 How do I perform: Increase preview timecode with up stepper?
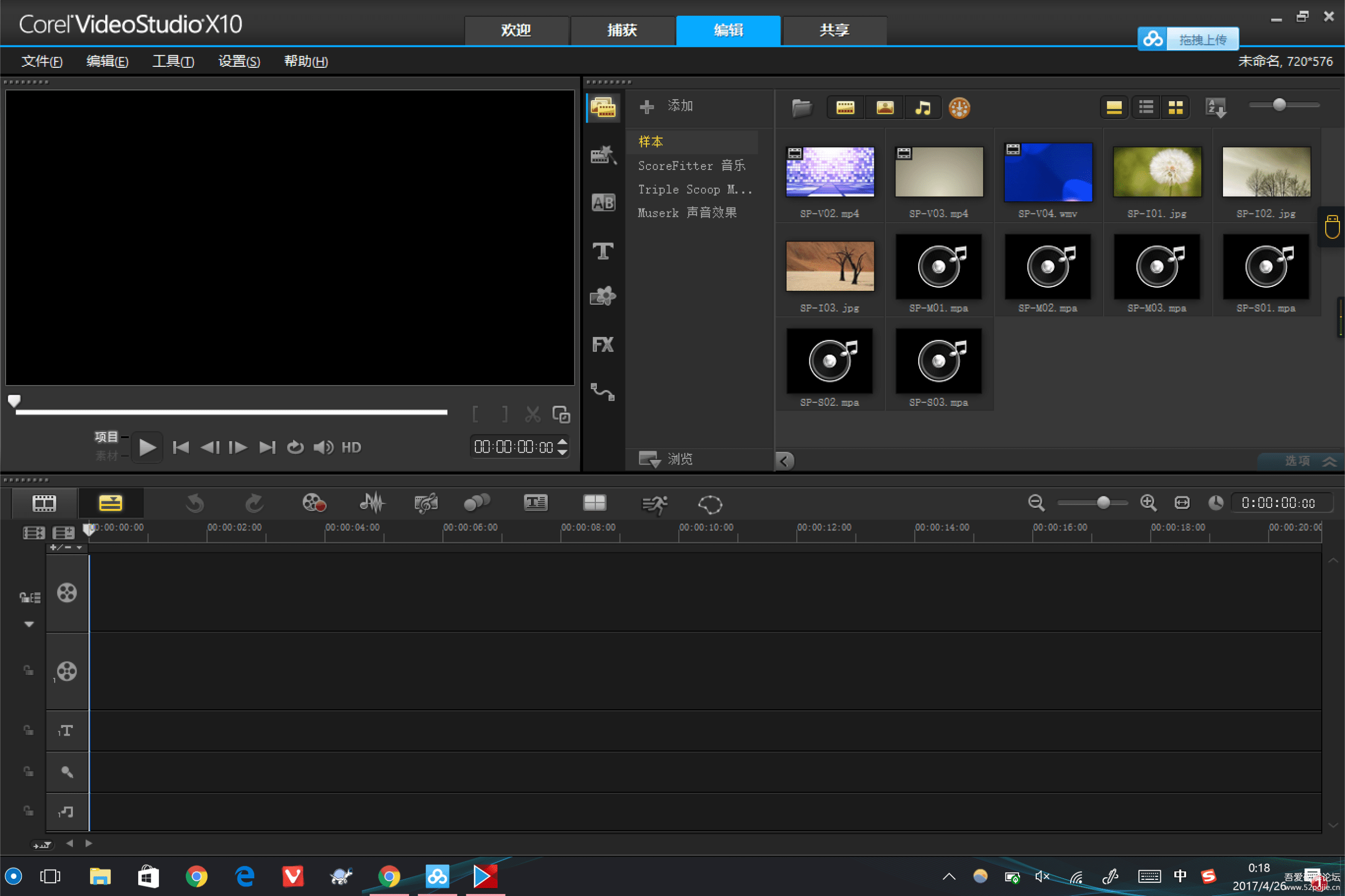coord(562,442)
